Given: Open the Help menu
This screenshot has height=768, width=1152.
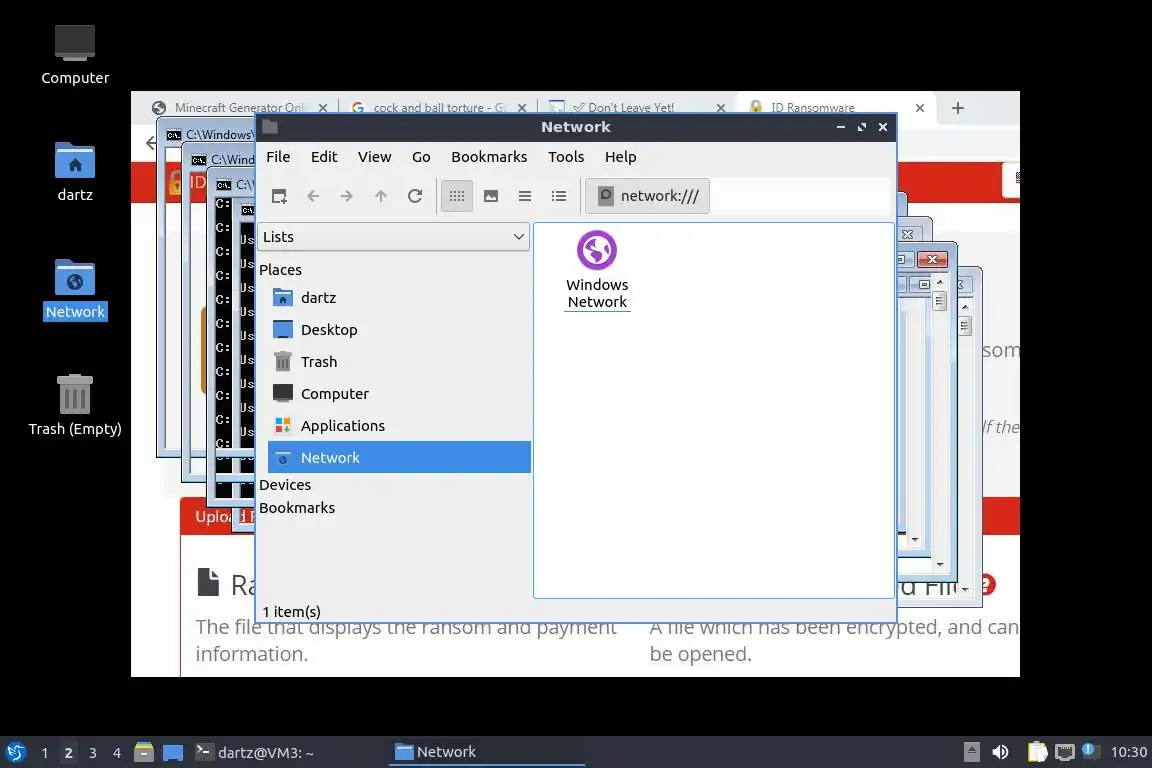Looking at the screenshot, I should pos(621,157).
